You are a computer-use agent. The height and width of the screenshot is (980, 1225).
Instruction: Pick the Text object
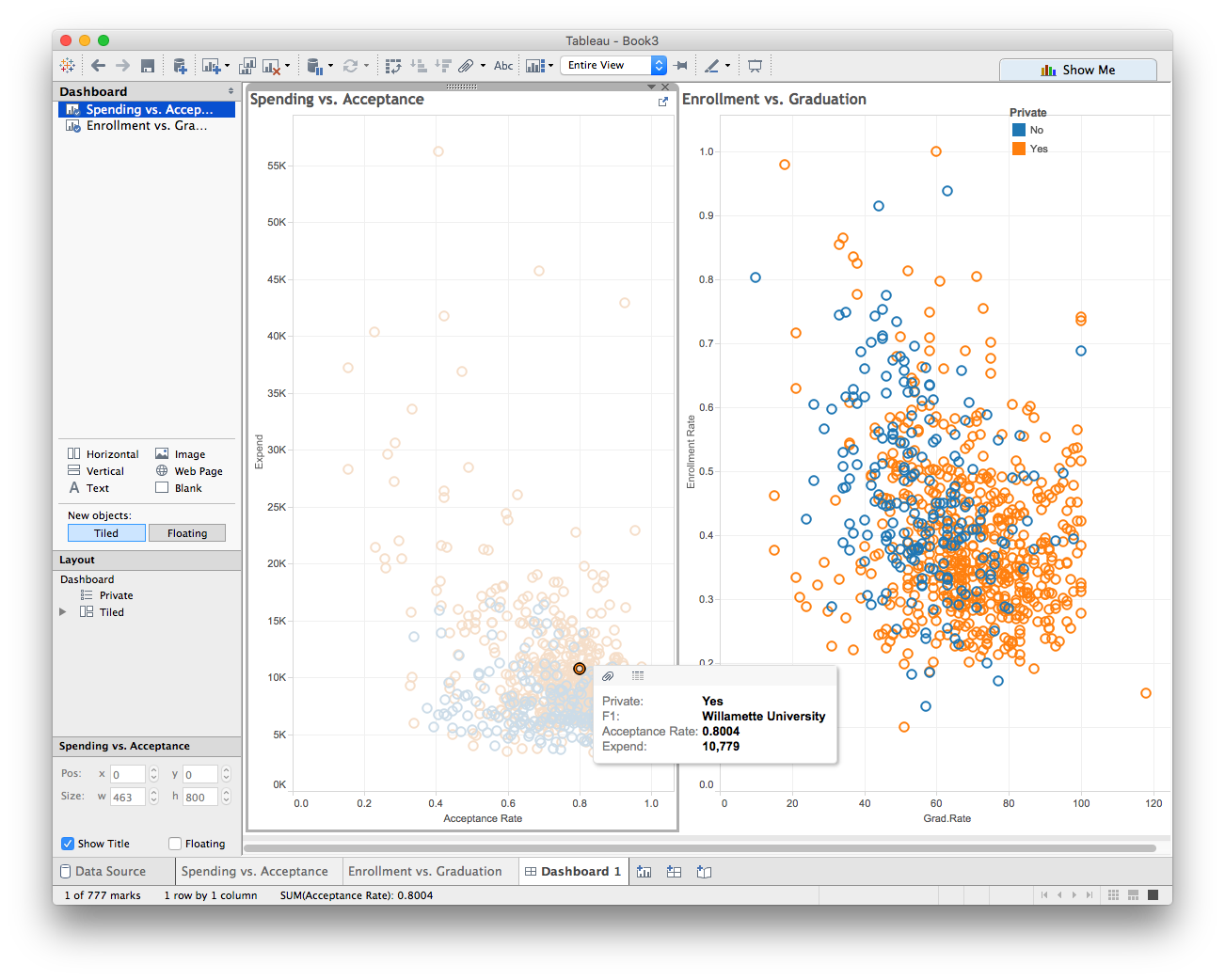(x=88, y=488)
